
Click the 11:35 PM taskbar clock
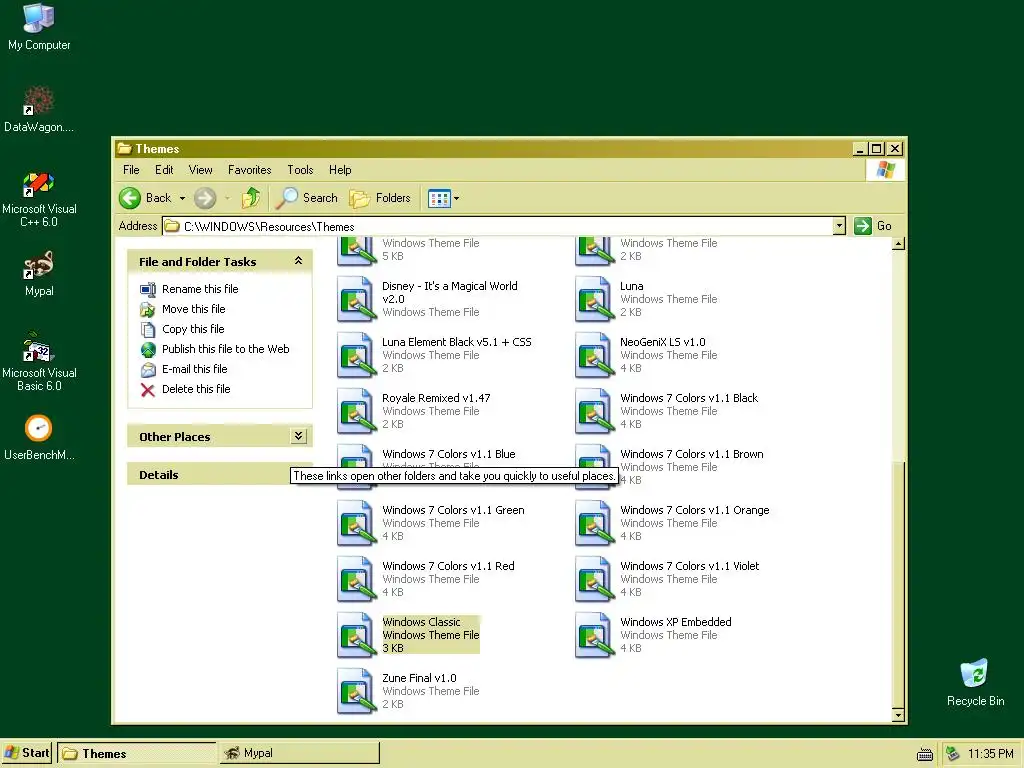(991, 754)
